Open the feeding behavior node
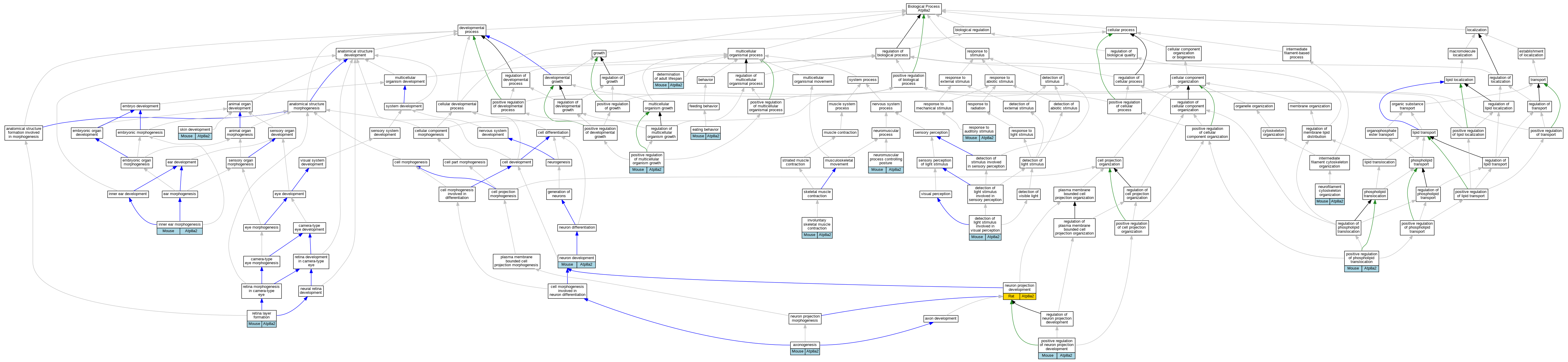This screenshot has width=1568, height=362. [704, 106]
